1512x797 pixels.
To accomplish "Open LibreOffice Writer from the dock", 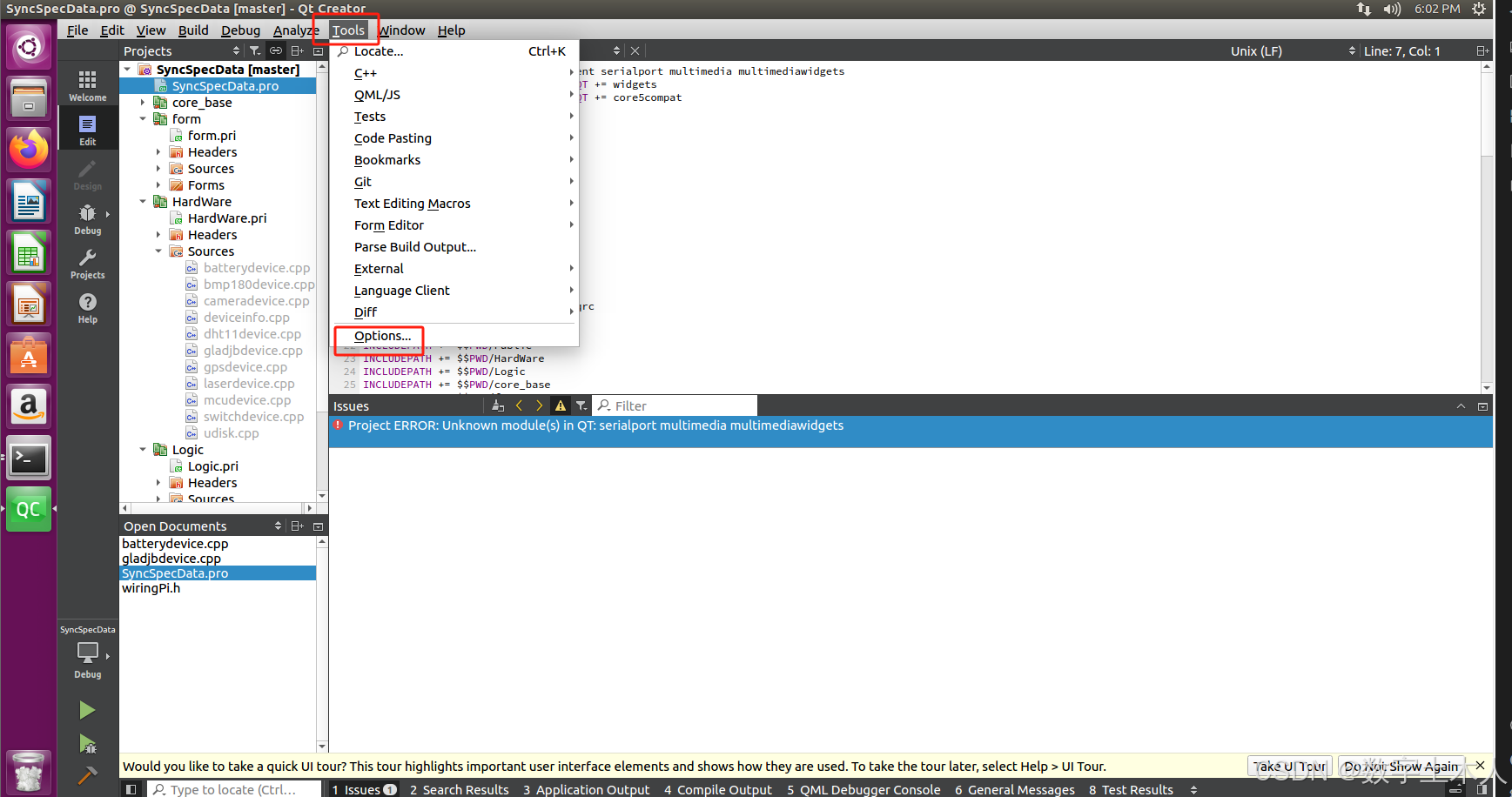I will (x=29, y=201).
